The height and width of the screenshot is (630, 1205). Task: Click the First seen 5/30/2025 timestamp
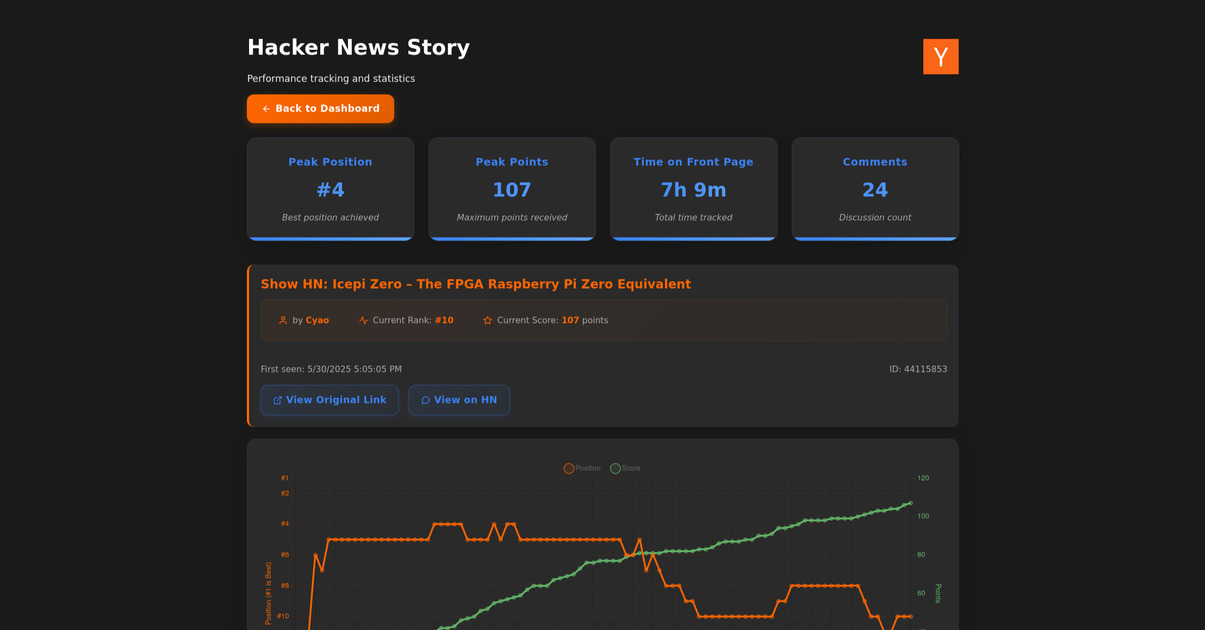pyautogui.click(x=331, y=369)
